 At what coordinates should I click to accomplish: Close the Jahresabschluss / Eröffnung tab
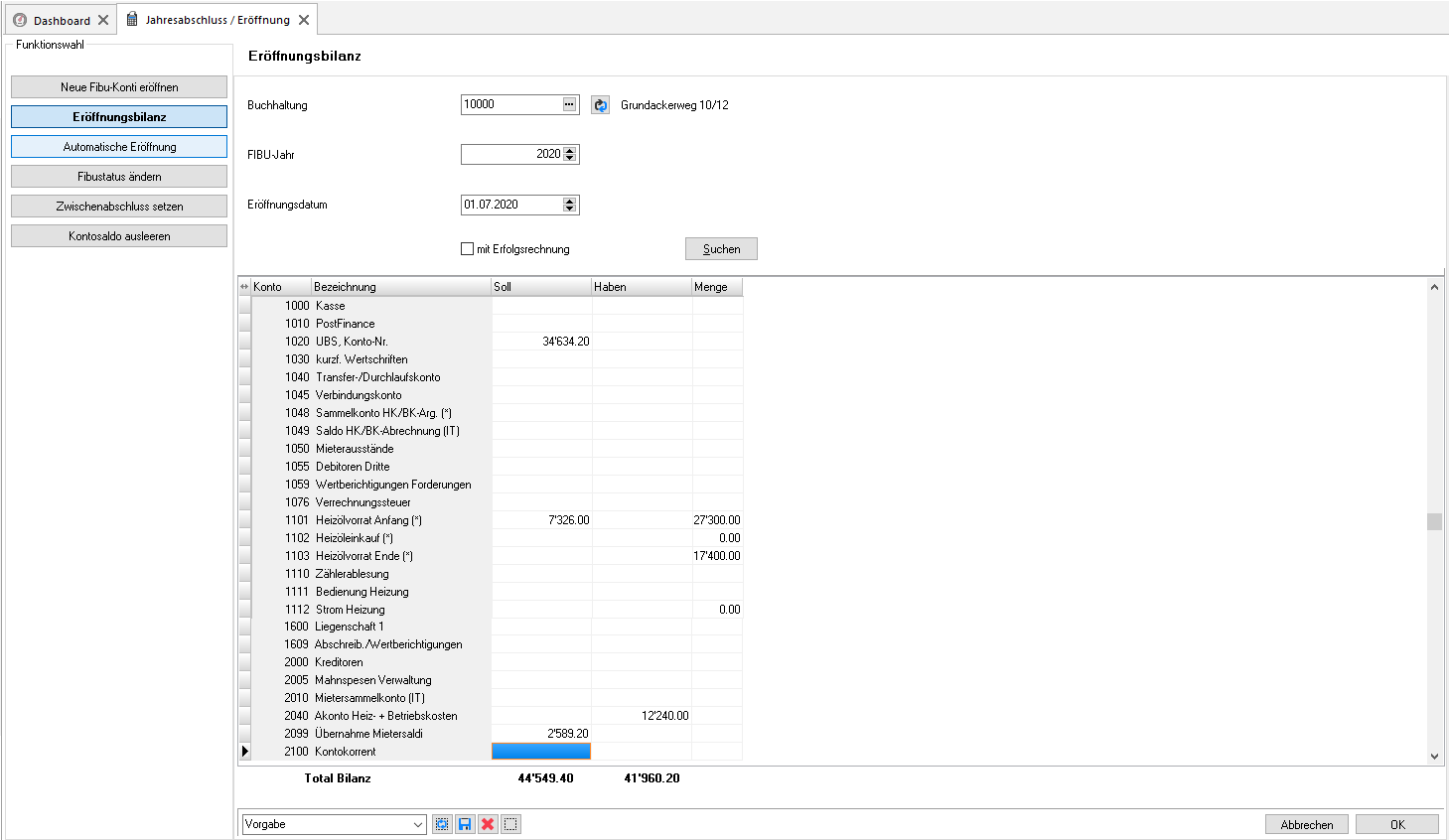pos(304,20)
